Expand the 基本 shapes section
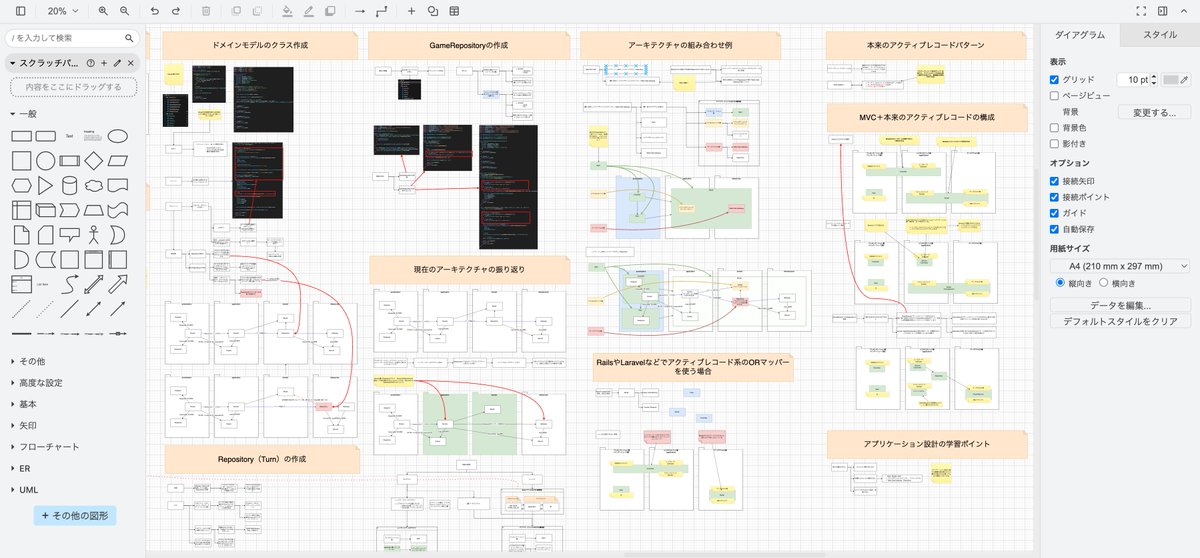Screen dimensions: 1200x558 pyautogui.click(x=24, y=404)
